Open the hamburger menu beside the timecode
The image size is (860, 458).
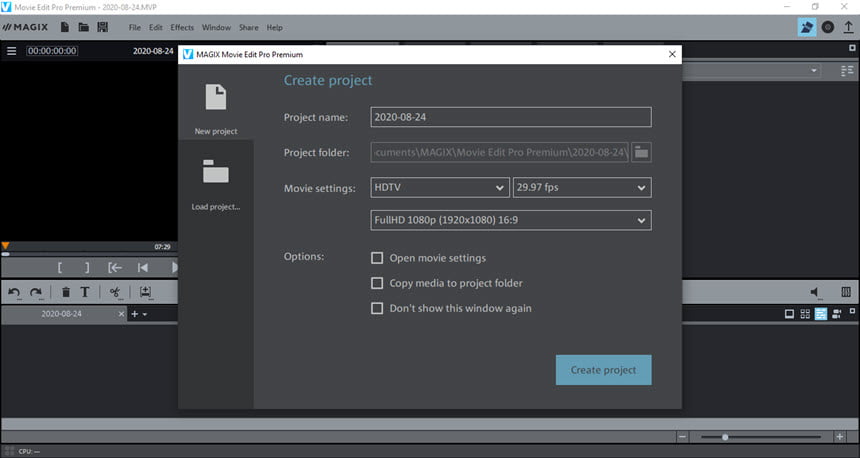pos(12,51)
